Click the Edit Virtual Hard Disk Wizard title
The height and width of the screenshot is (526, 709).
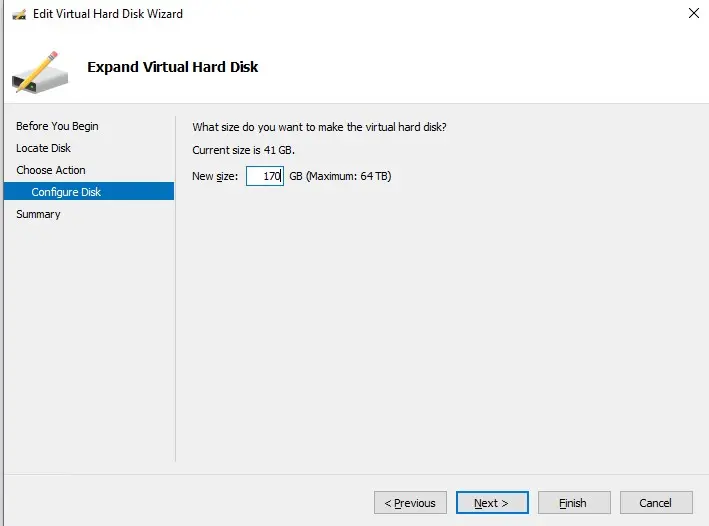pyautogui.click(x=108, y=14)
